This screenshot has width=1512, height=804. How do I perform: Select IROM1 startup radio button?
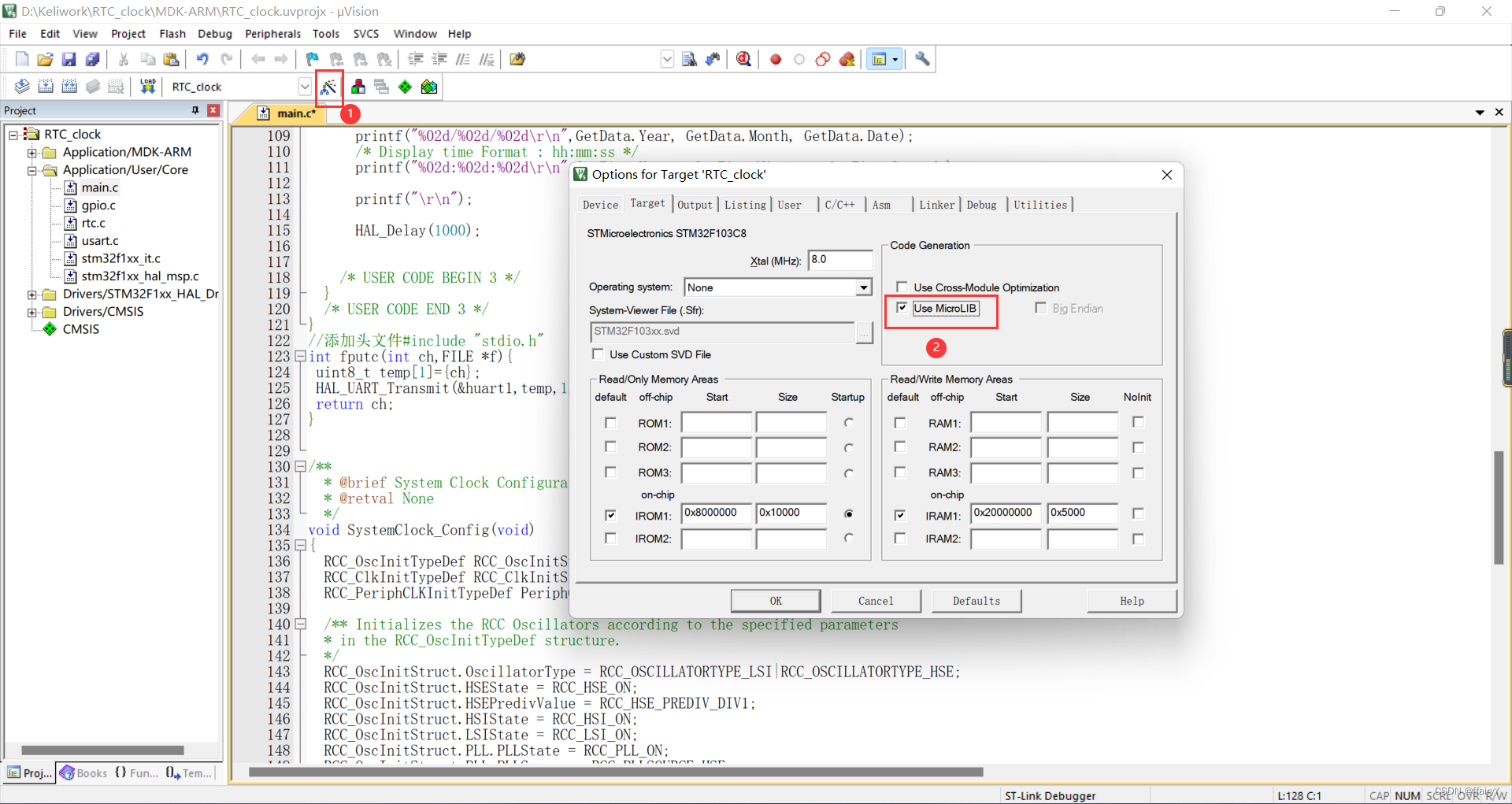[849, 514]
